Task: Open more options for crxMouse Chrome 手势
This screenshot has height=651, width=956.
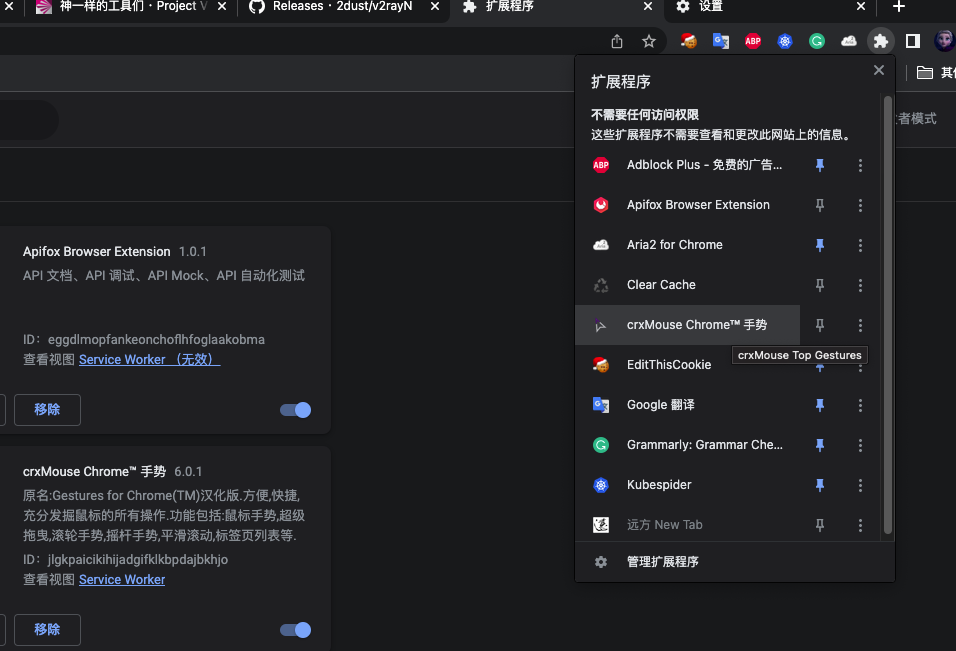Action: [x=860, y=325]
